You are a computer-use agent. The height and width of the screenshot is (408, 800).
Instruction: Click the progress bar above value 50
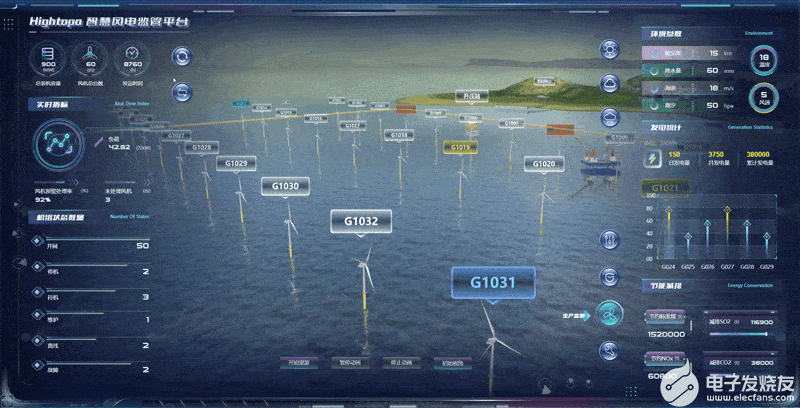[97, 239]
